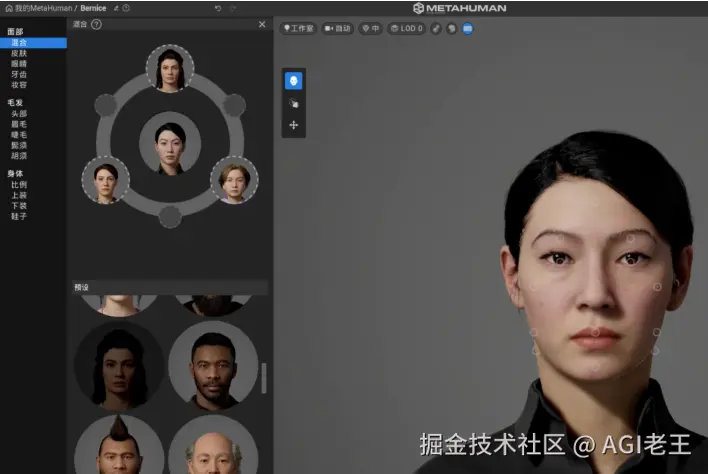Screen dimensions: 708x474
Task: Click the 身体 section heading
Action: [15, 174]
